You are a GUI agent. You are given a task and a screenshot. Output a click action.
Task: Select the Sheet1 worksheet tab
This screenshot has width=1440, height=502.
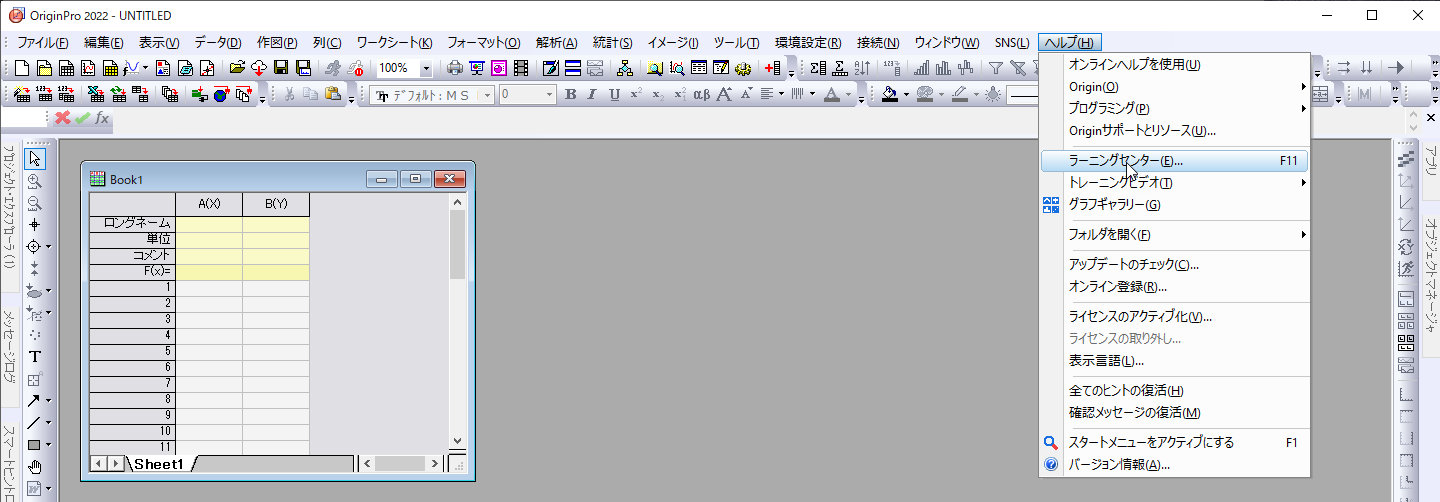[x=159, y=464]
